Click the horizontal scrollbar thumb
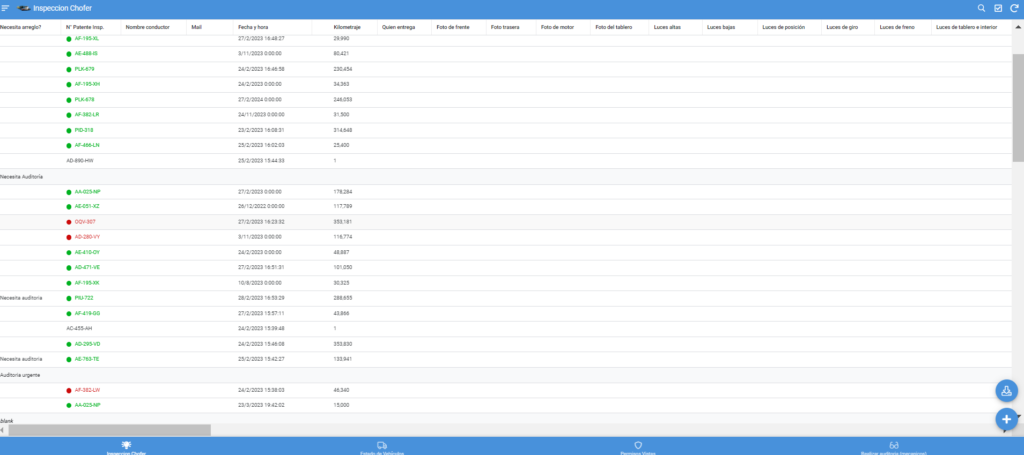Image resolution: width=1024 pixels, height=455 pixels. [109, 430]
